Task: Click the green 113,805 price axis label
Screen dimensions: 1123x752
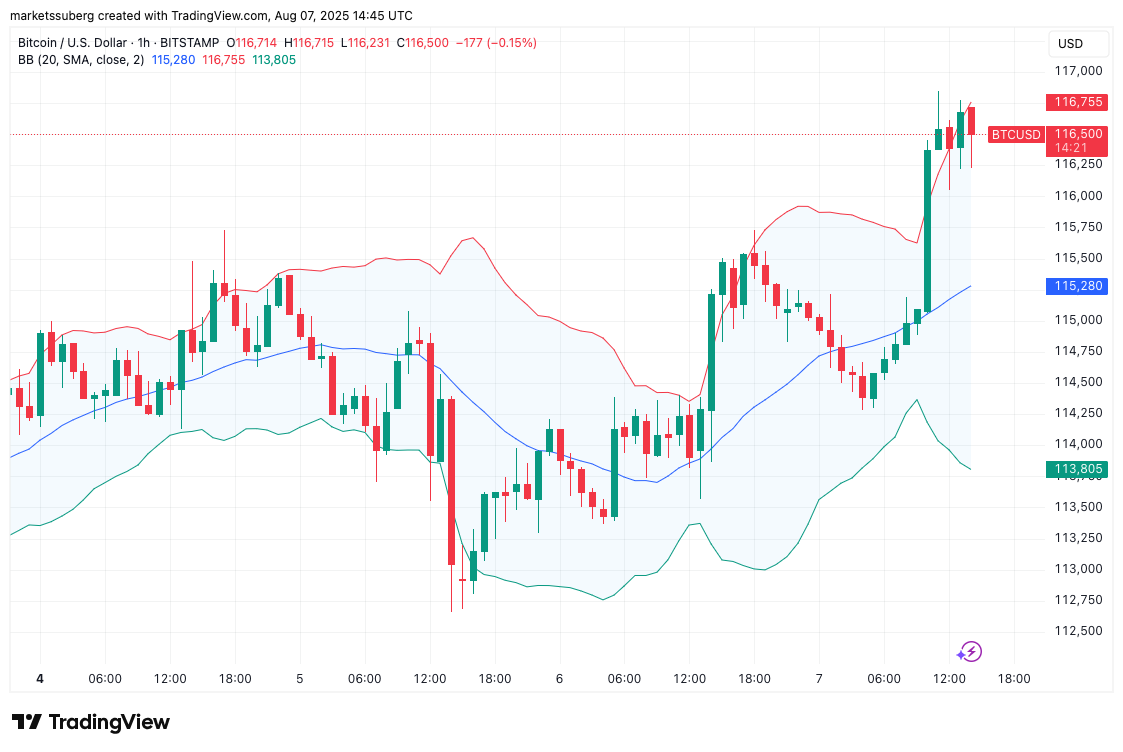Action: 1078,468
